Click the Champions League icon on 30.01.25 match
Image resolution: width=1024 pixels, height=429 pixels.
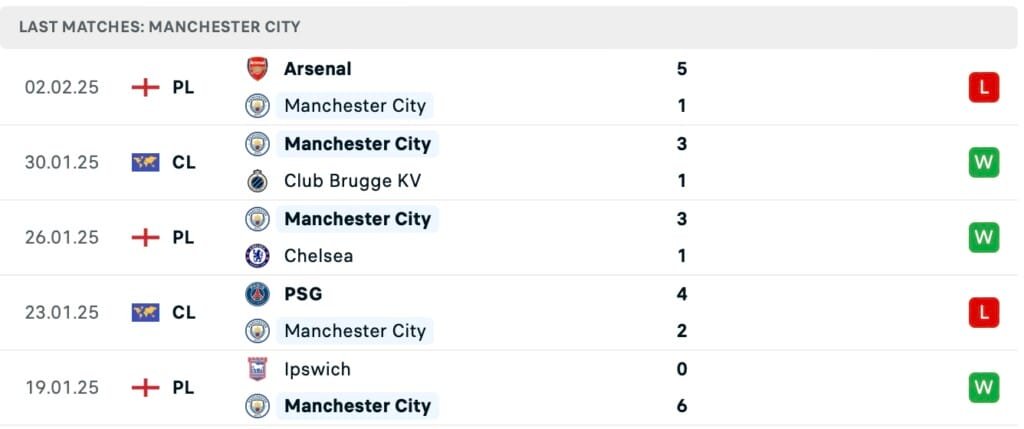pos(145,162)
